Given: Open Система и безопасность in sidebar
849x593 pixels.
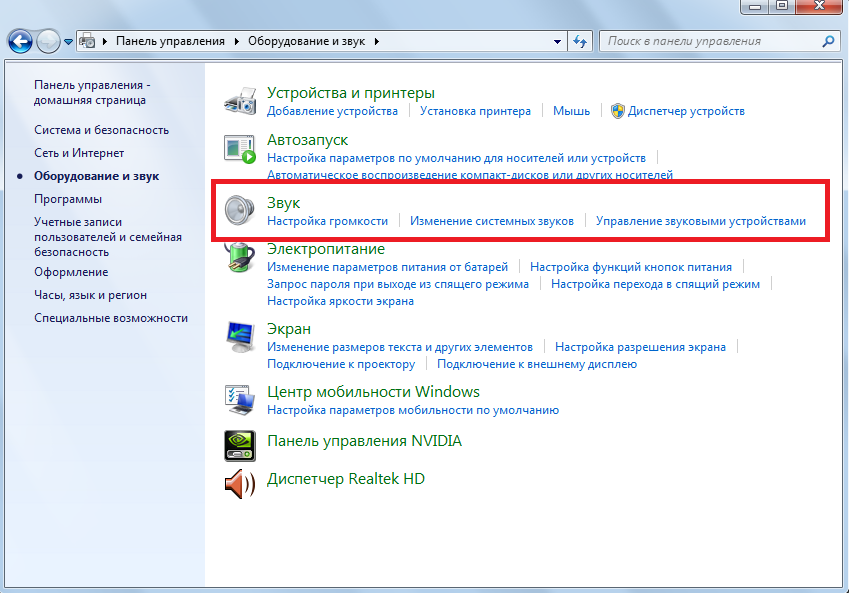Looking at the screenshot, I should (101, 130).
